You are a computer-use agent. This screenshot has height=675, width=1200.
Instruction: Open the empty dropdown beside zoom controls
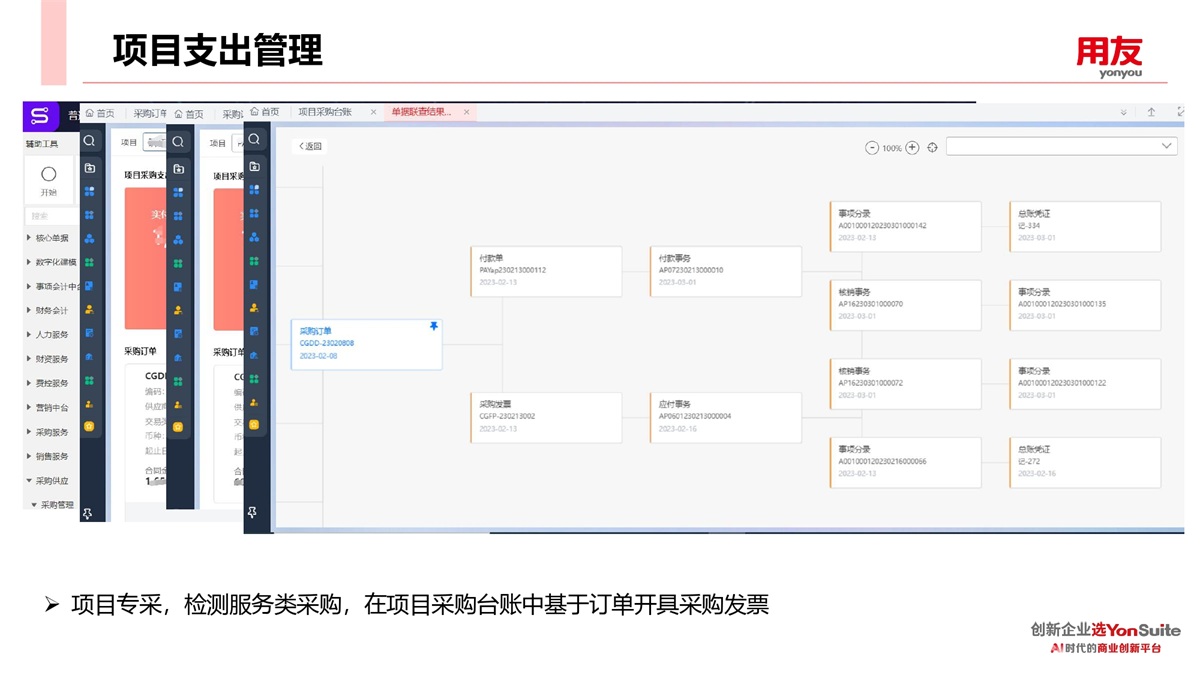pos(1061,146)
